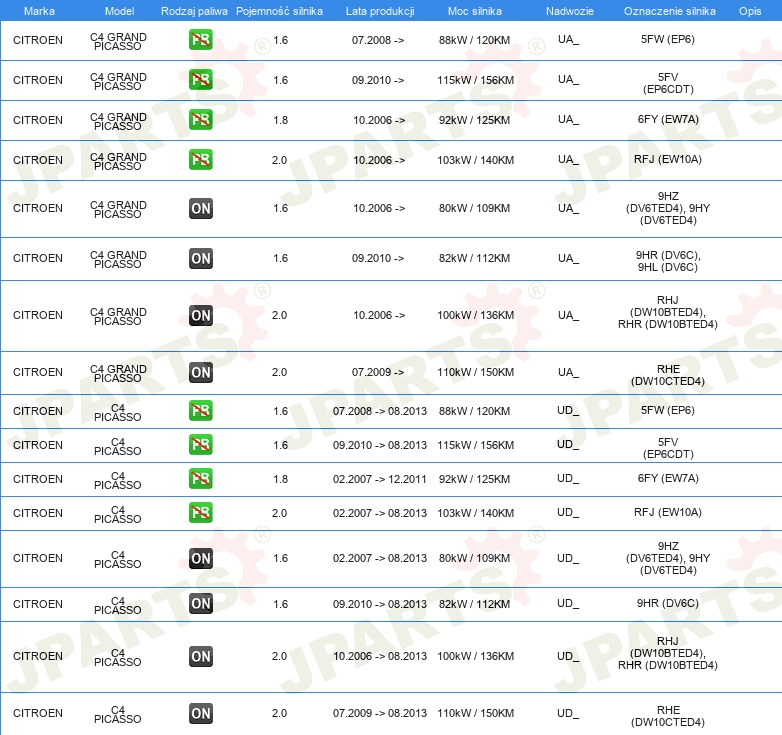782x735 pixels.
Task: Click the Pojemność silnika column header
Action: (x=279, y=11)
